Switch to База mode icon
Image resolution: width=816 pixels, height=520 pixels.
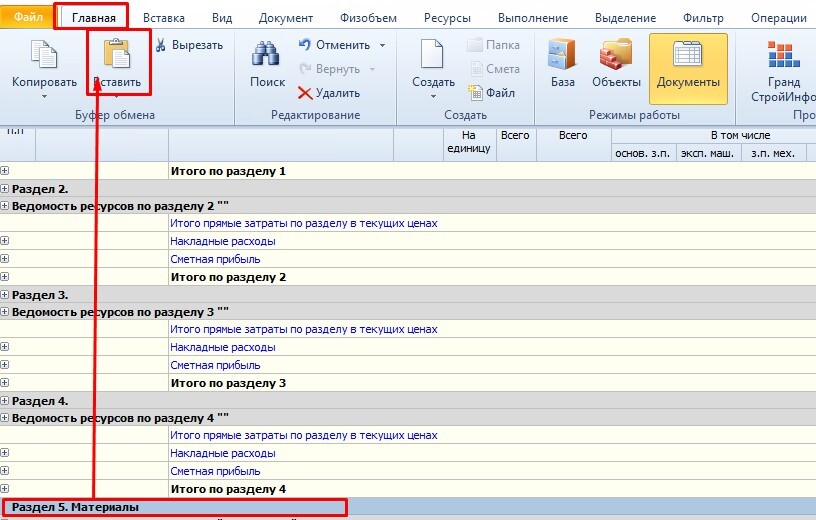[562, 54]
